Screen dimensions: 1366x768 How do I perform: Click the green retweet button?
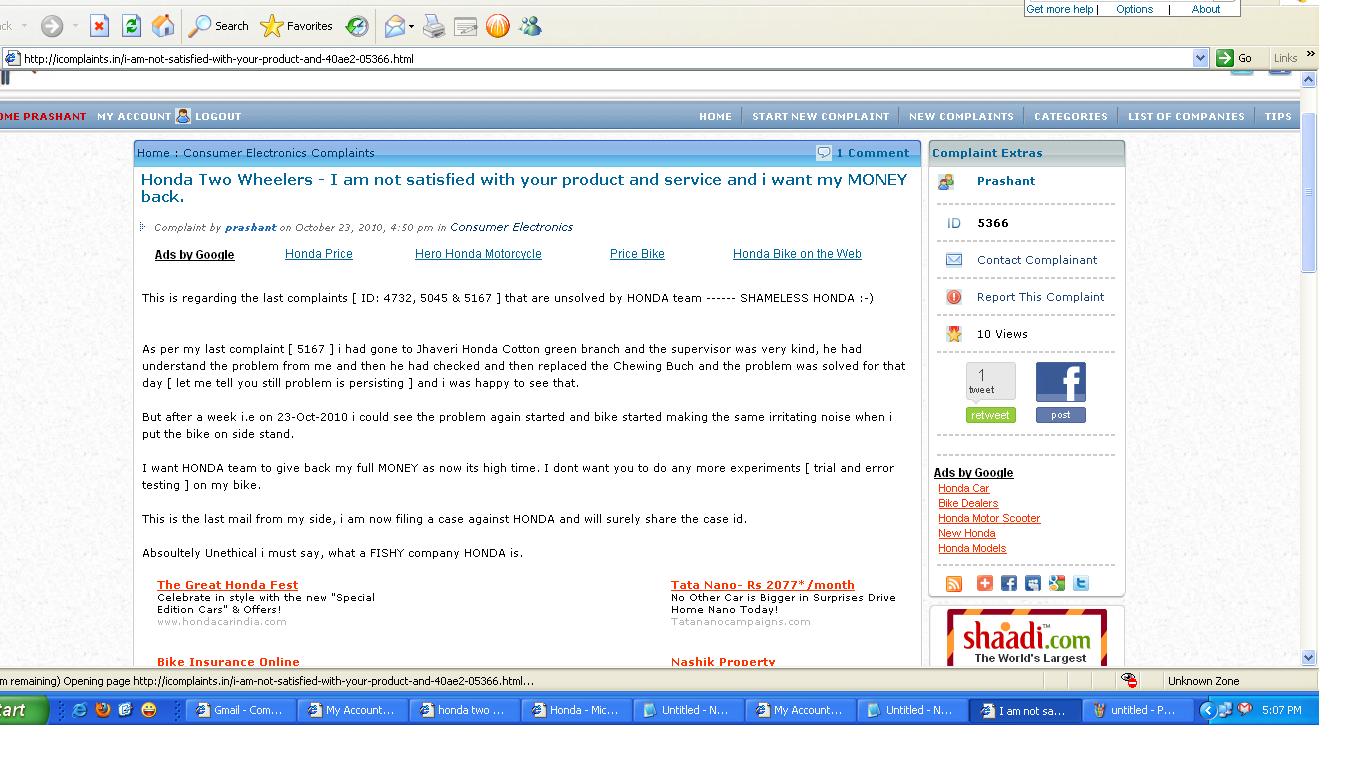[x=990, y=415]
